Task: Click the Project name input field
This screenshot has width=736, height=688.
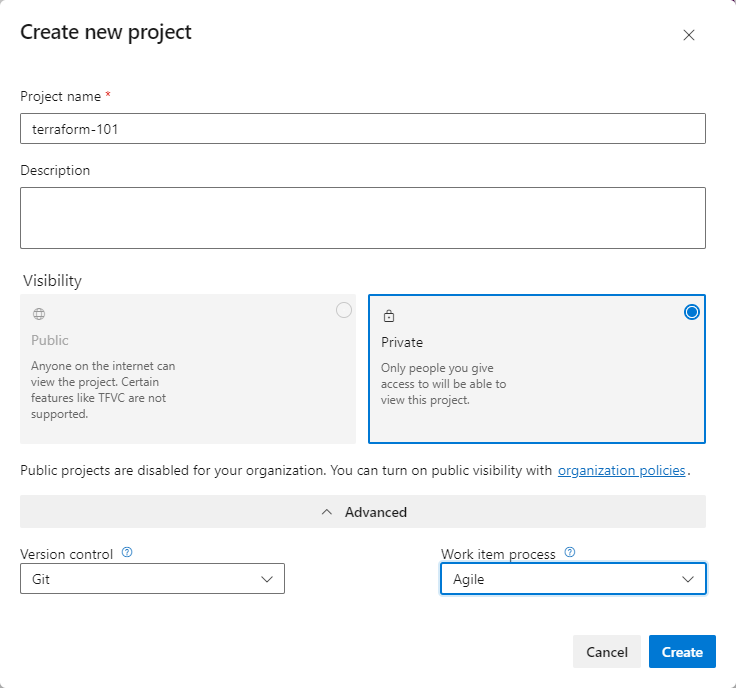Action: (x=362, y=129)
